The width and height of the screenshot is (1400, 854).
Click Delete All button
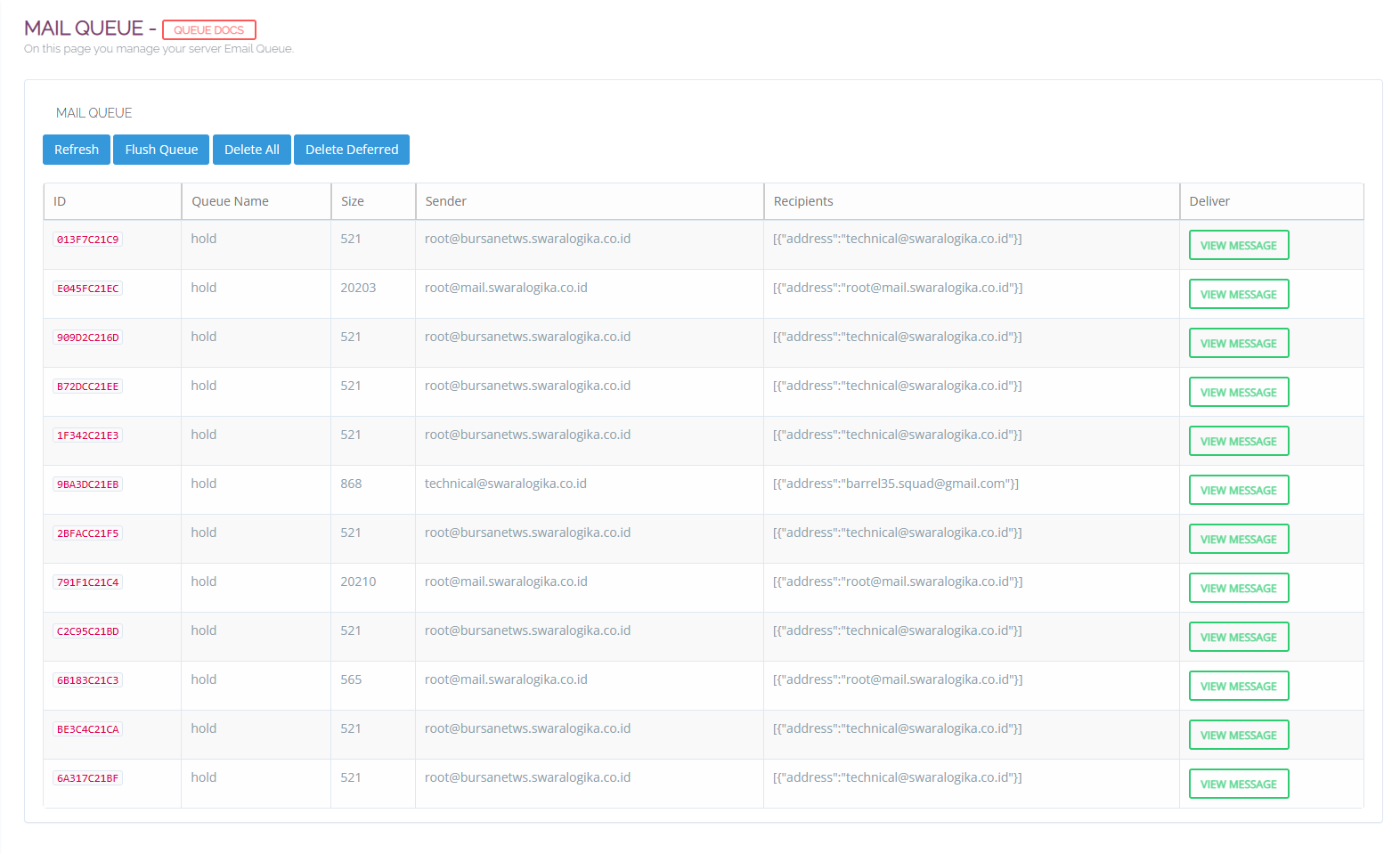coord(252,150)
